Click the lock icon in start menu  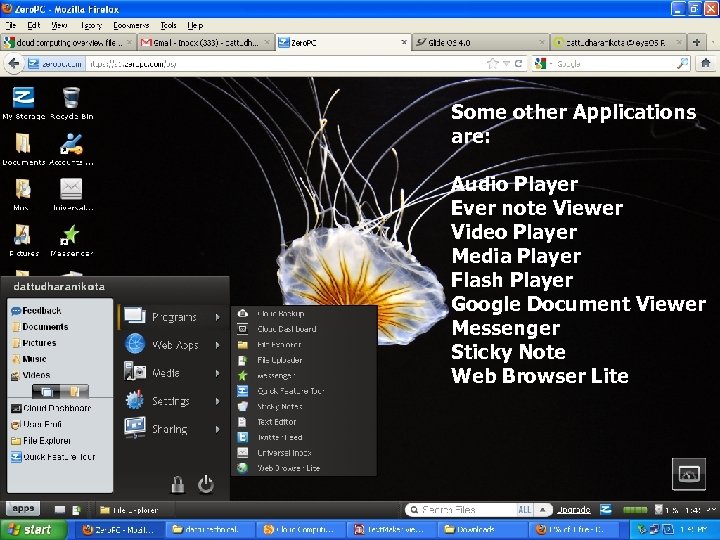coord(177,484)
